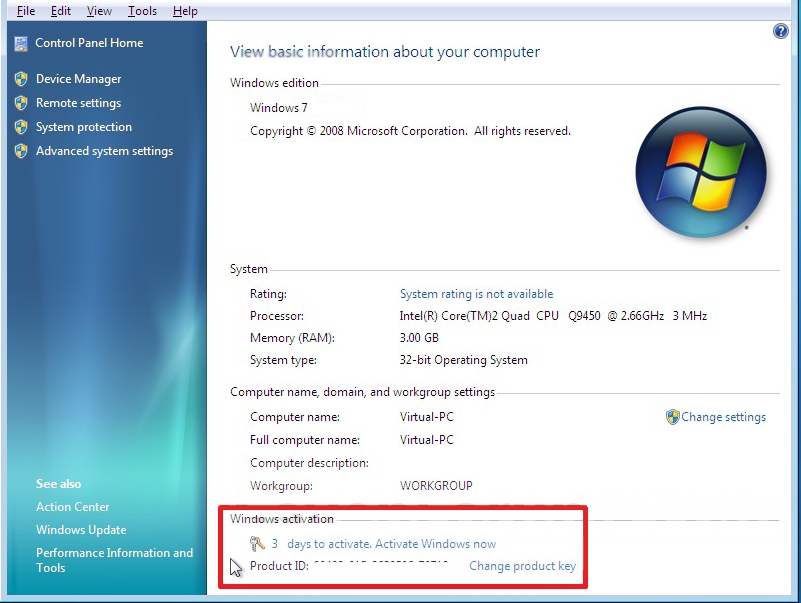Image resolution: width=801 pixels, height=603 pixels.
Task: Click the 'See also' heading
Action: pos(58,484)
